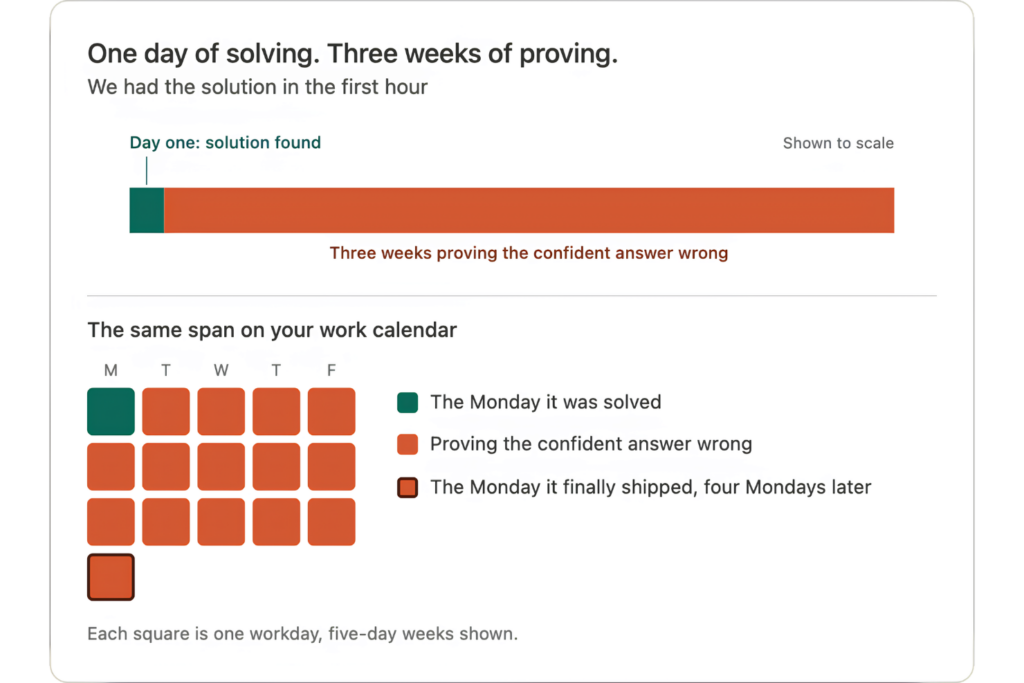Click the day one marker line above bar
The height and width of the screenshot is (683, 1024).
(147, 170)
